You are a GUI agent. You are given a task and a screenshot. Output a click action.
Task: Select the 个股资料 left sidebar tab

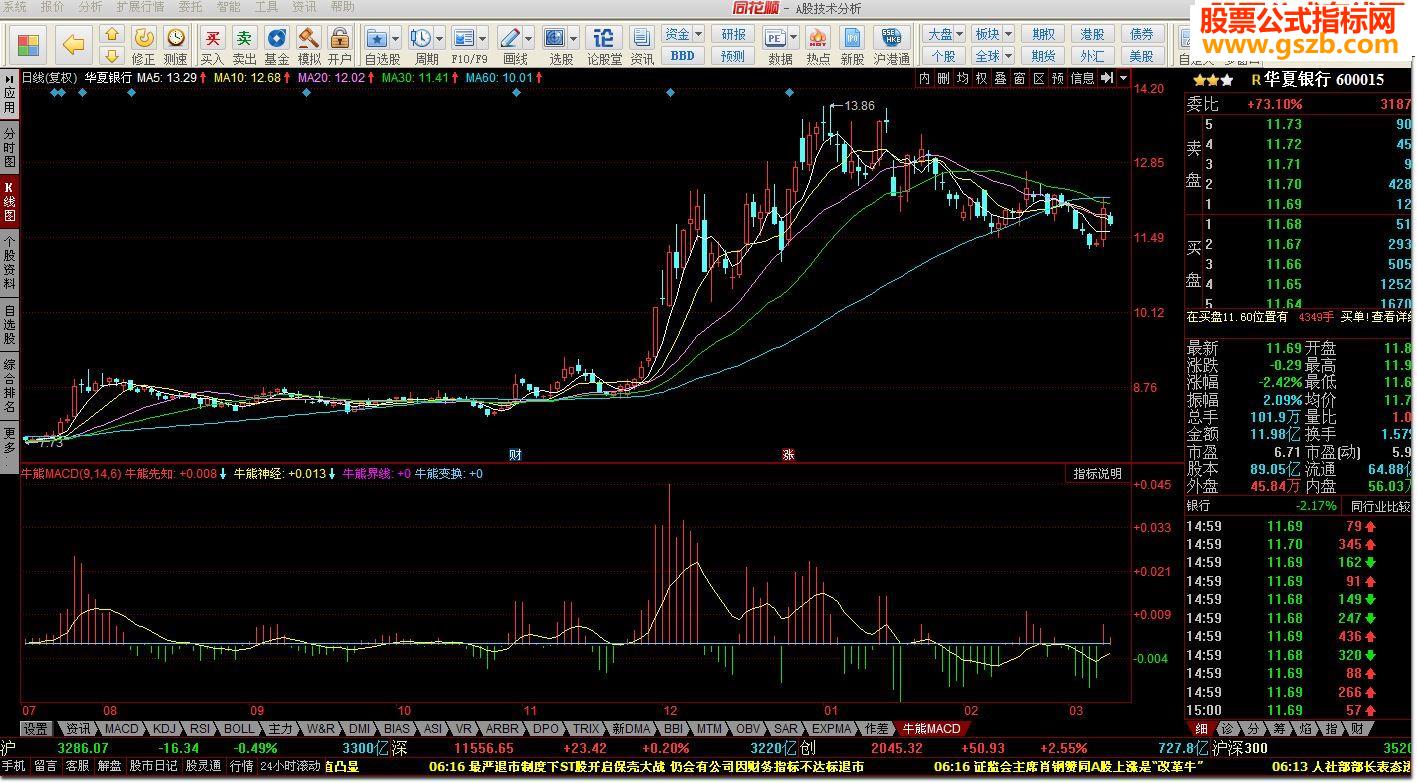(9, 261)
